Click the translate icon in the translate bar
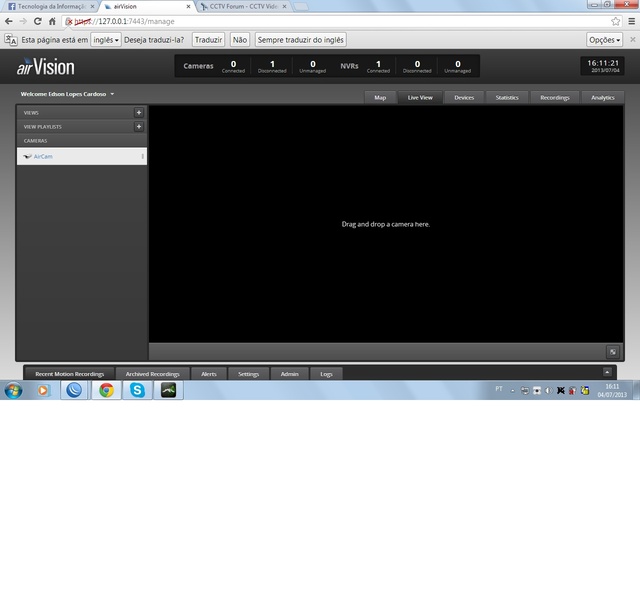The width and height of the screenshot is (640, 600). [x=11, y=40]
